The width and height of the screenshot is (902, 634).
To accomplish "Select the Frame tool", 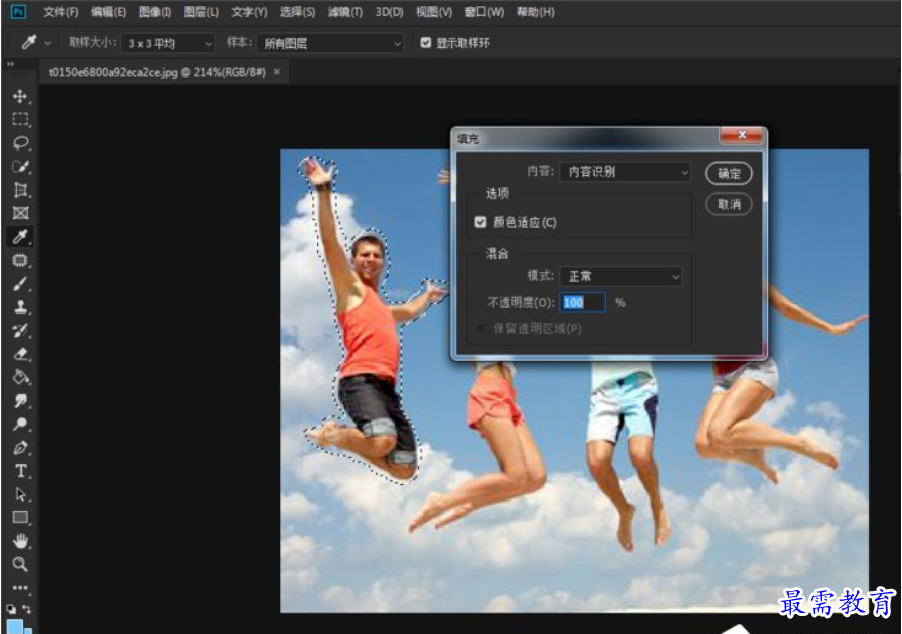I will coord(21,213).
